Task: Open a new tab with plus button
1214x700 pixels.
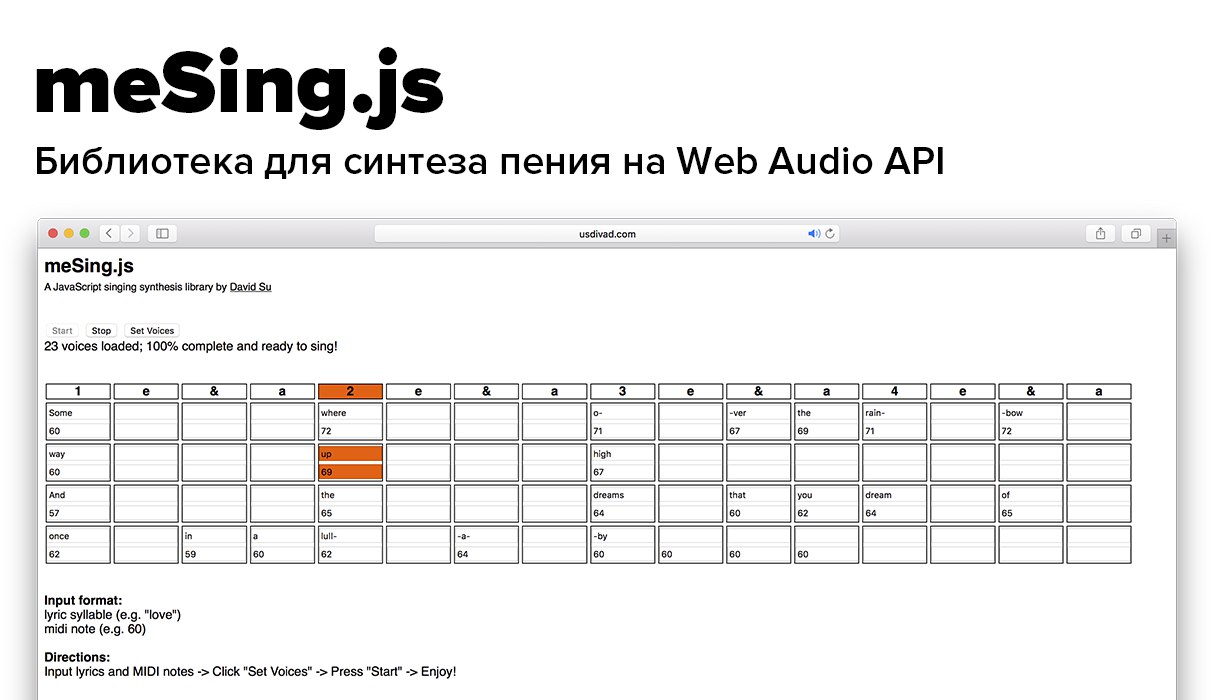Action: pyautogui.click(x=1166, y=238)
